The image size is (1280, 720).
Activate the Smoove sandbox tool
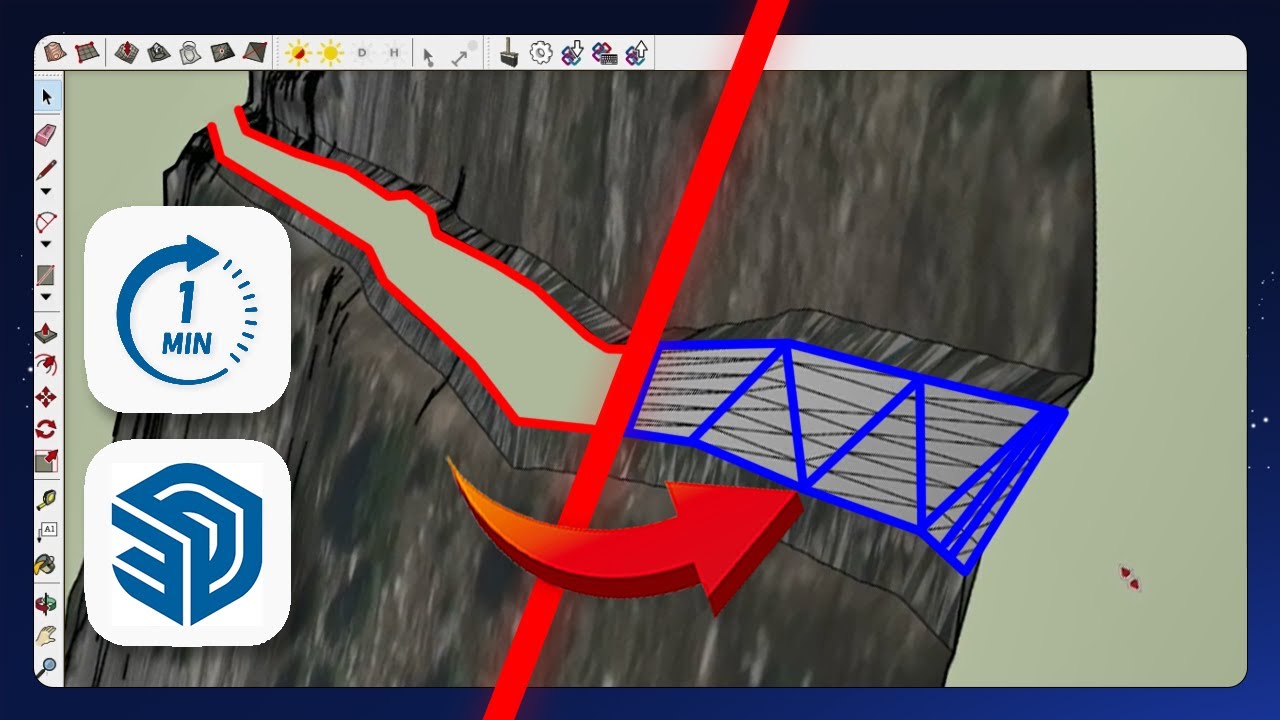125,52
